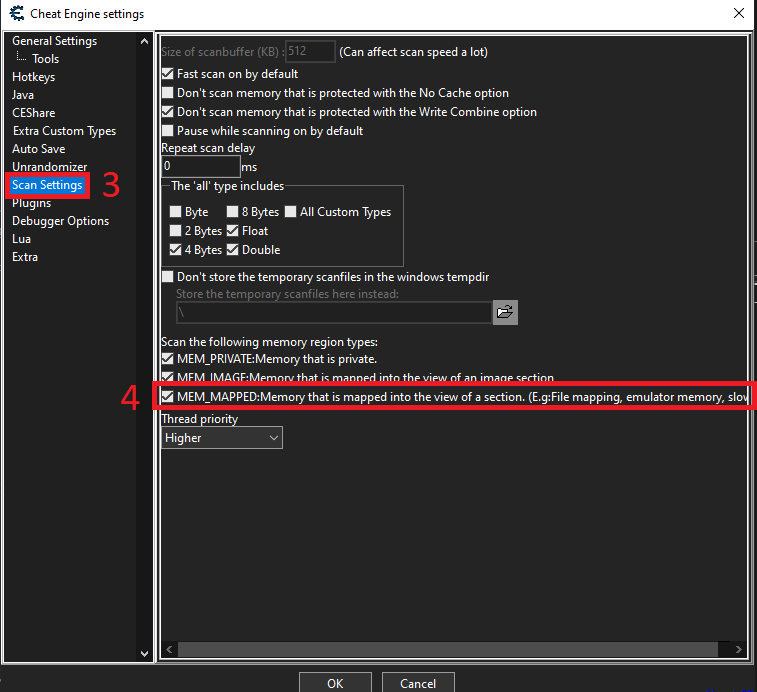The width and height of the screenshot is (757, 692).
Task: Check the Byte type checkbox
Action: (175, 212)
